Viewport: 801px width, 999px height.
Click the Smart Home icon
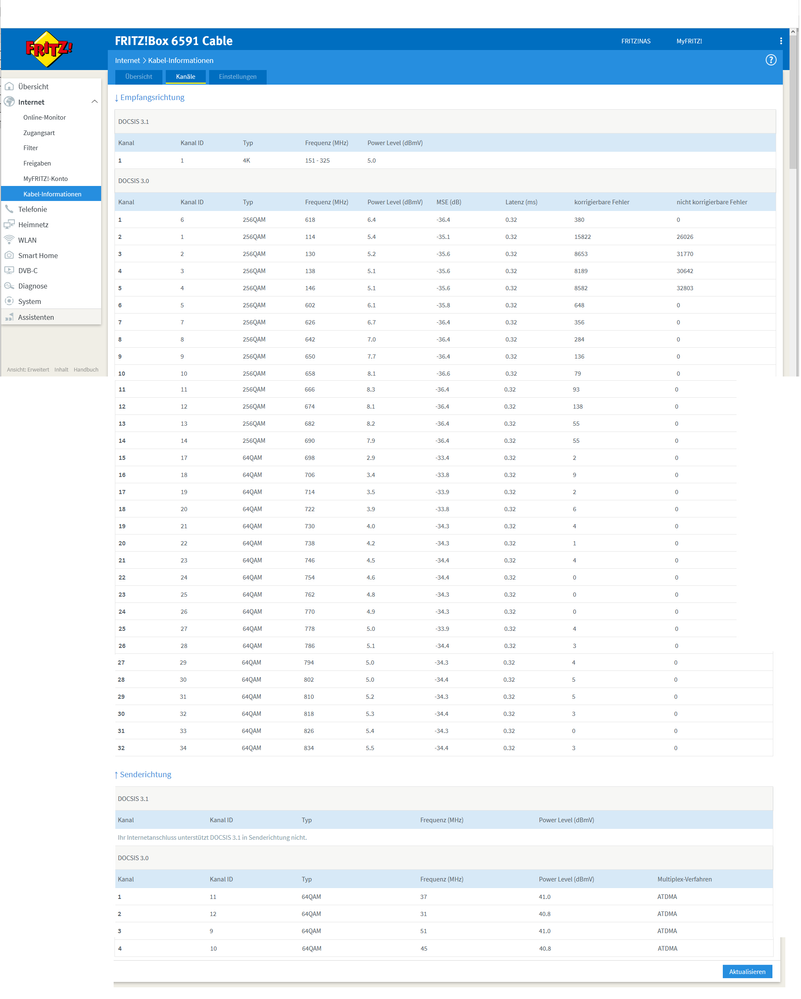[10, 255]
